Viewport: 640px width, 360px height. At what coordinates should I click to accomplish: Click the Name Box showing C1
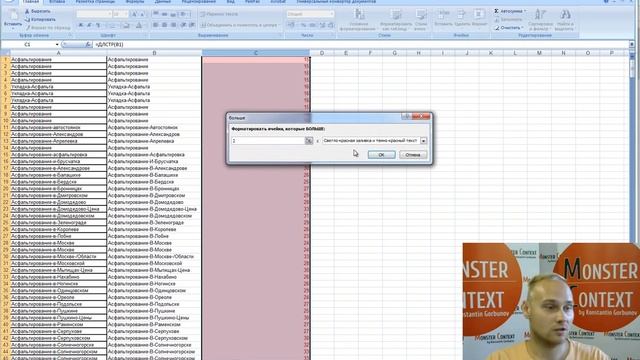[x=28, y=44]
